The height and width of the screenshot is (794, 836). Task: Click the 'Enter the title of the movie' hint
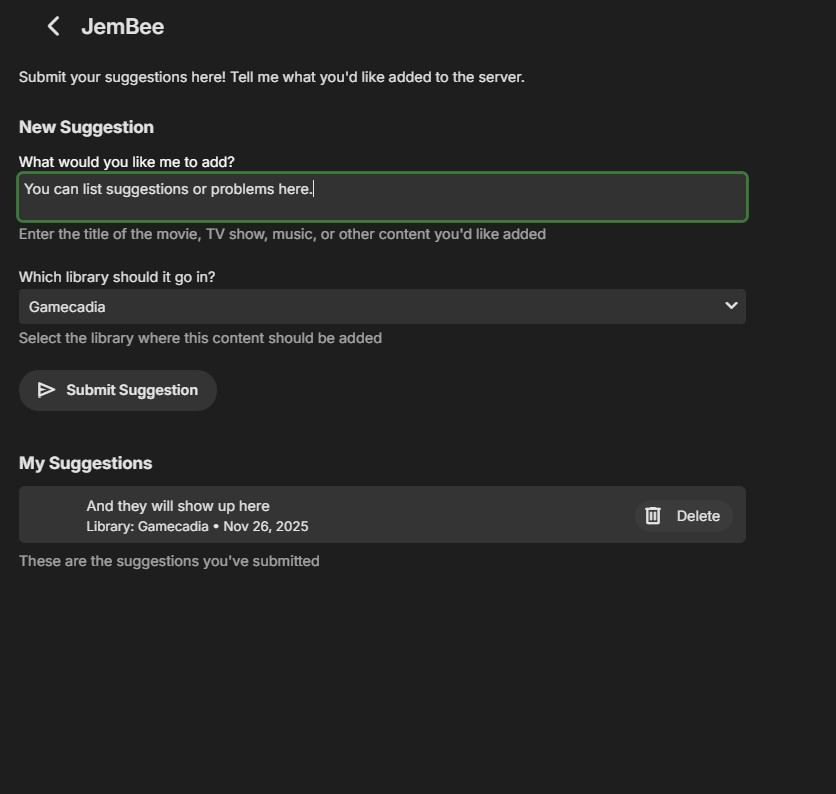(x=282, y=234)
